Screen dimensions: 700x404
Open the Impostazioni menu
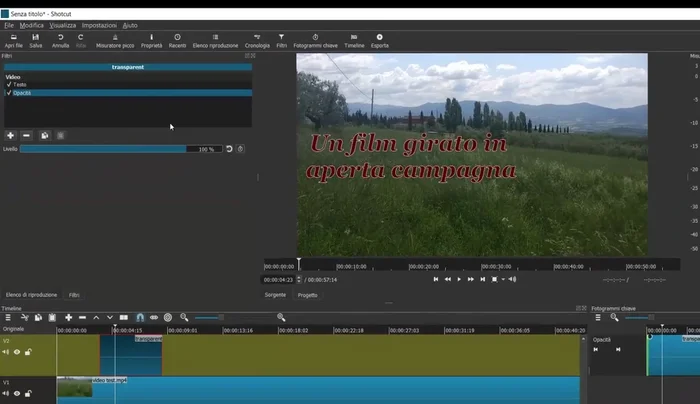pyautogui.click(x=98, y=24)
